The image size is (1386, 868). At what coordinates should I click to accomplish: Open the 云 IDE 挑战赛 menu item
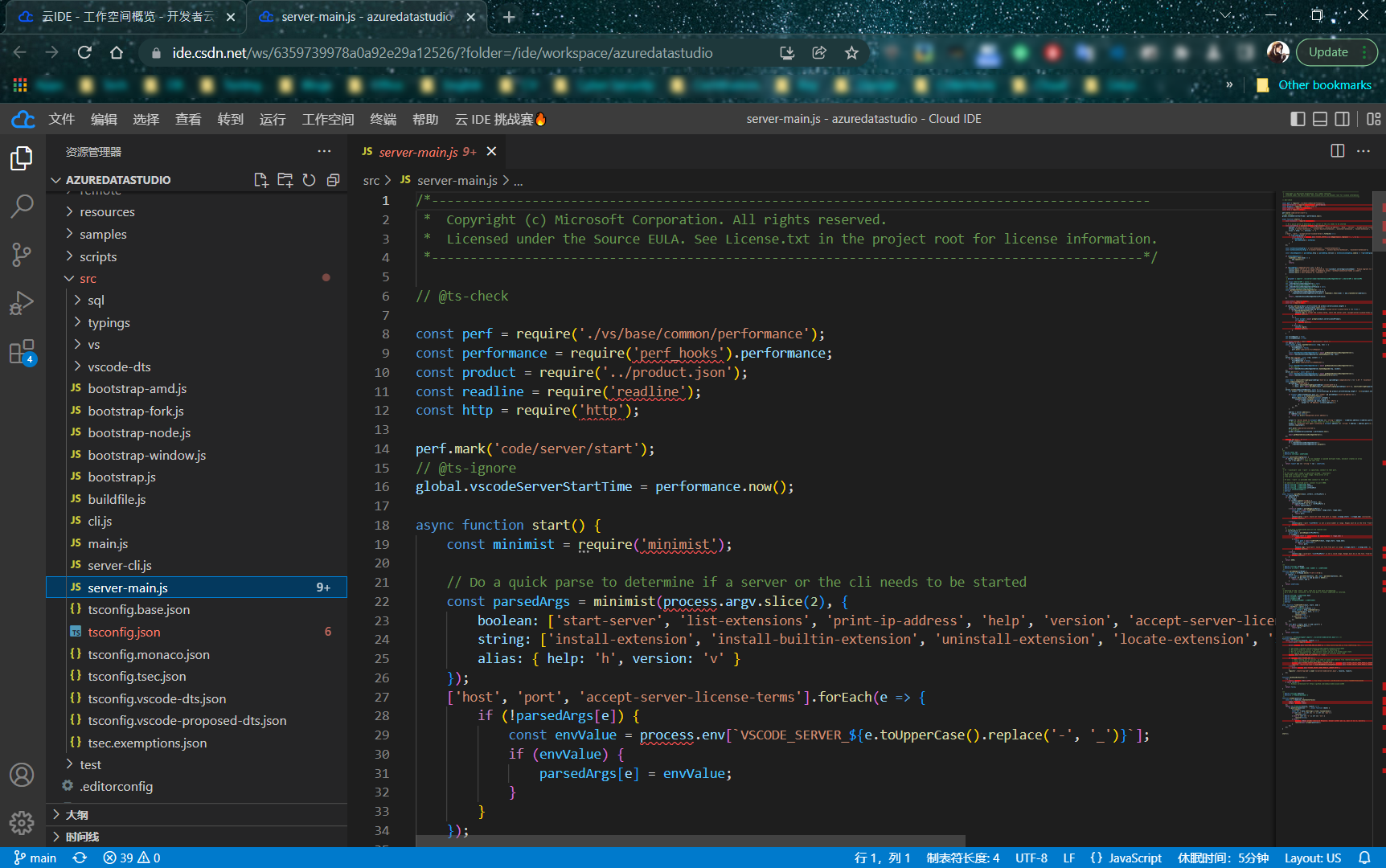coord(500,119)
